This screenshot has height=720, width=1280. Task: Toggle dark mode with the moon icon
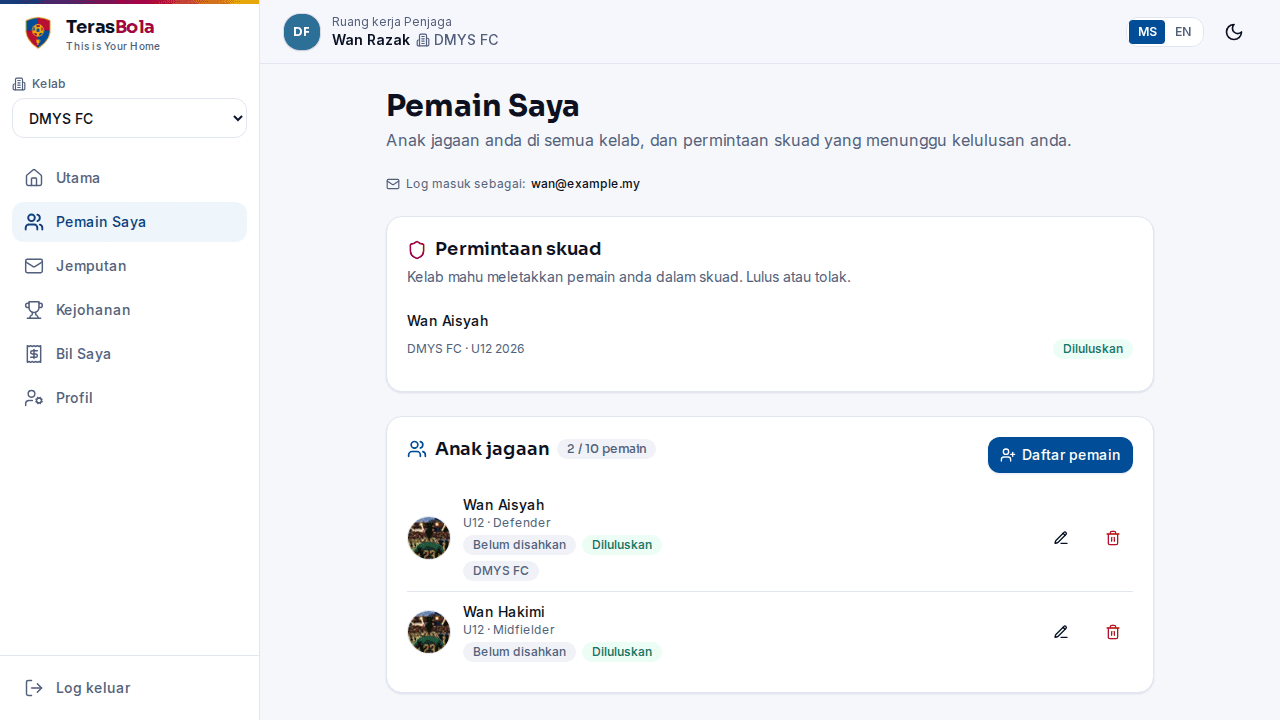pos(1234,32)
